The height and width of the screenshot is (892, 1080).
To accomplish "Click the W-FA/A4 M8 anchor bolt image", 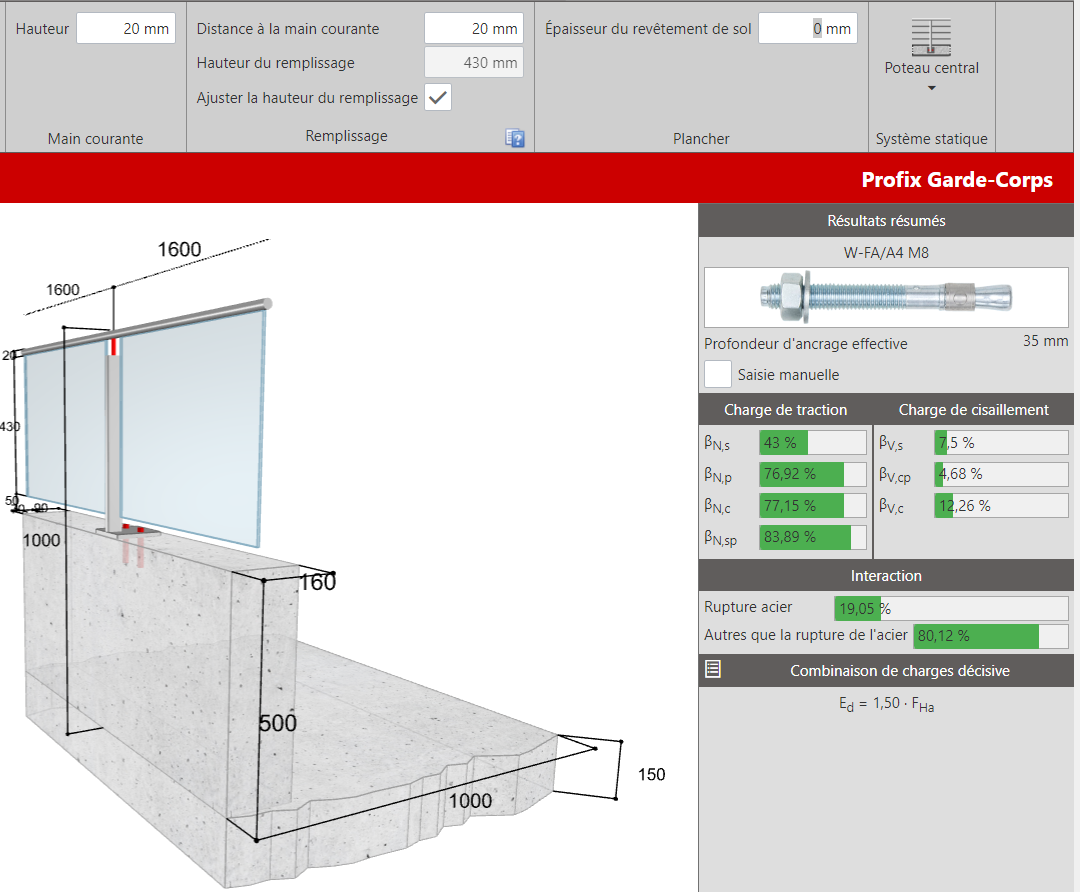I will coord(886,297).
